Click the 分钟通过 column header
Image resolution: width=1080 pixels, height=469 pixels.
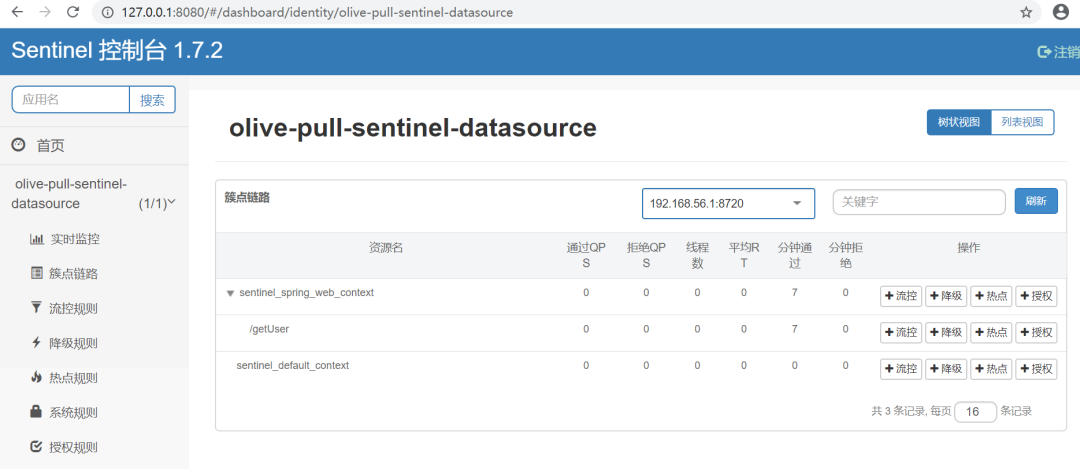point(795,256)
